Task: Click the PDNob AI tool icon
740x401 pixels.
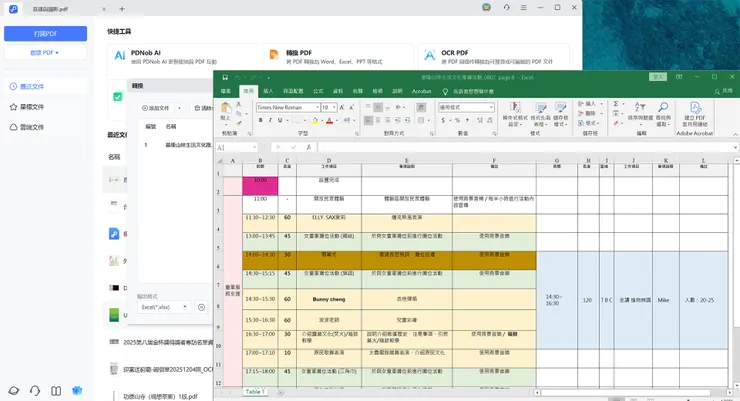Action: [120, 56]
